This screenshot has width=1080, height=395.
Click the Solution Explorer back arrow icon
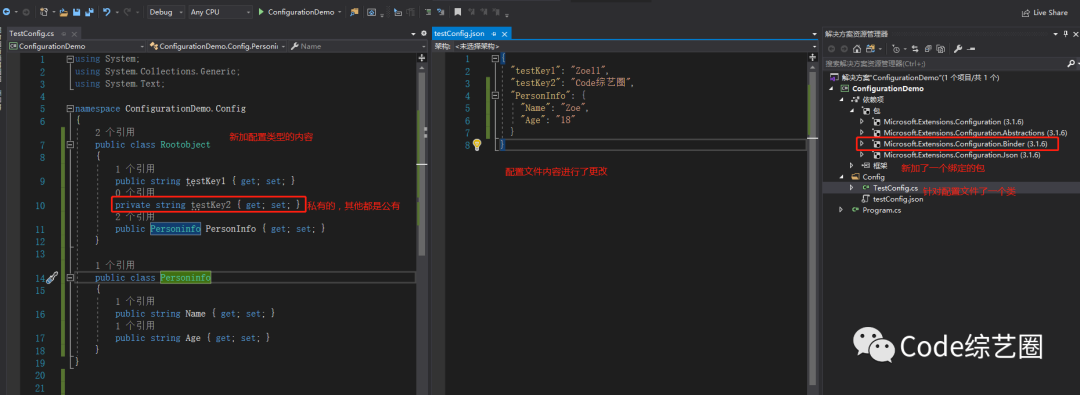[831, 49]
